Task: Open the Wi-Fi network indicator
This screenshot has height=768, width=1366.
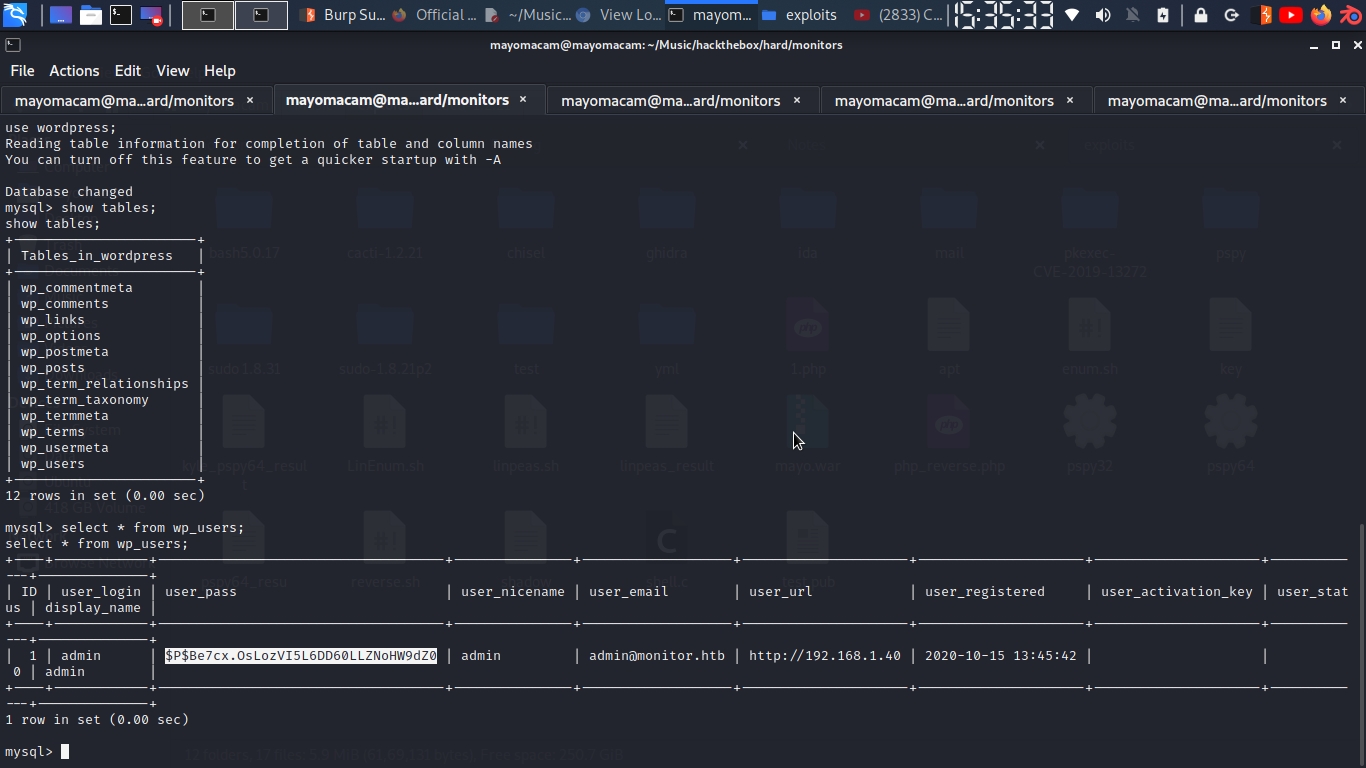Action: coord(1072,15)
